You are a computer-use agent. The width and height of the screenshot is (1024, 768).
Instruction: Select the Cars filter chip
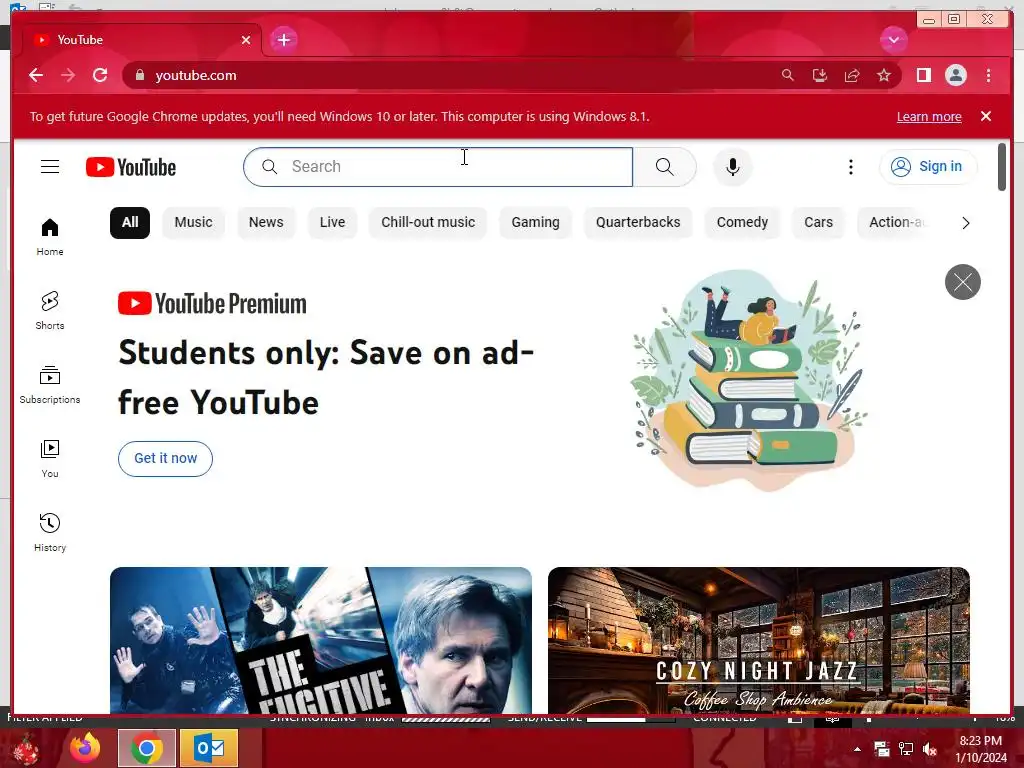pyautogui.click(x=818, y=223)
